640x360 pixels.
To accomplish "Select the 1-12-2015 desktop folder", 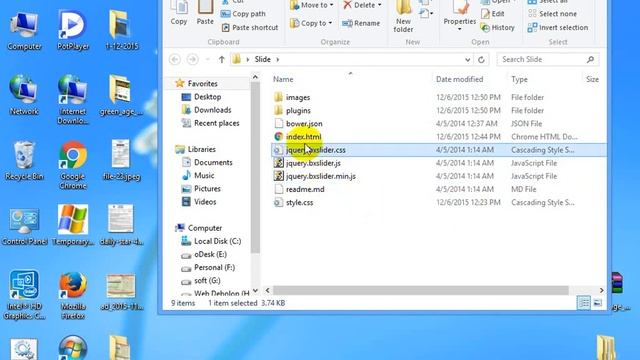I will click(x=121, y=31).
